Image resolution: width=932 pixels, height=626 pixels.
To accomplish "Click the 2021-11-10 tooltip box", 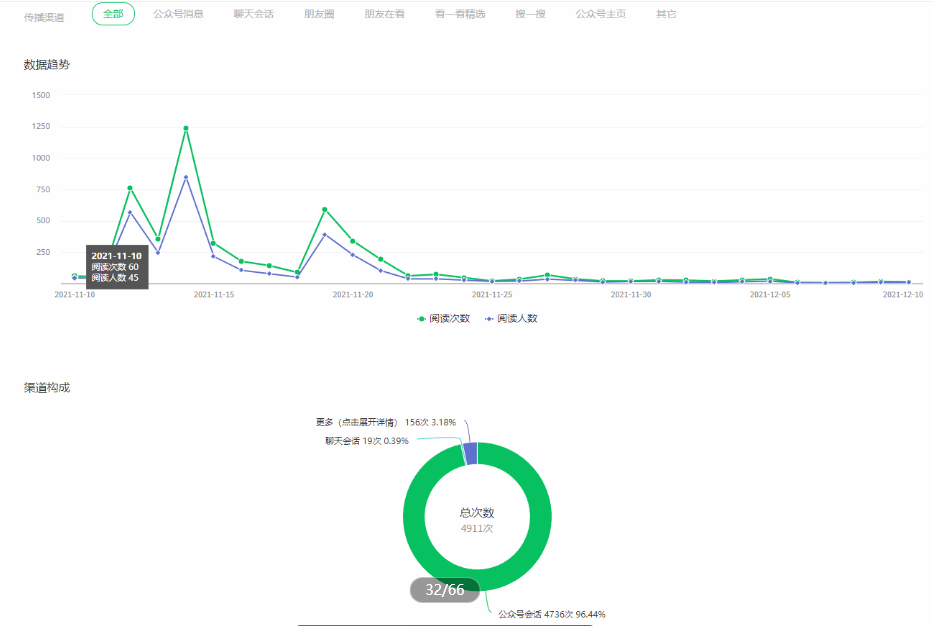I will (x=117, y=267).
